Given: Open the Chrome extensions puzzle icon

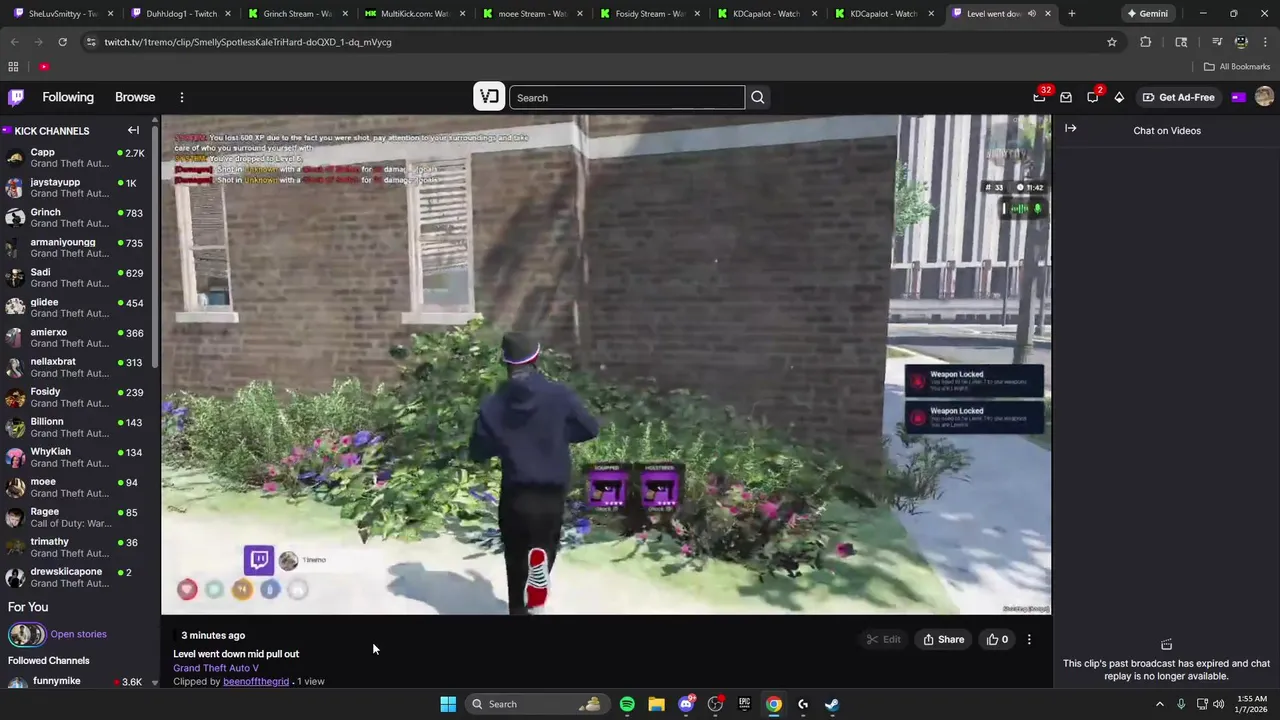Looking at the screenshot, I should click(x=1146, y=42).
